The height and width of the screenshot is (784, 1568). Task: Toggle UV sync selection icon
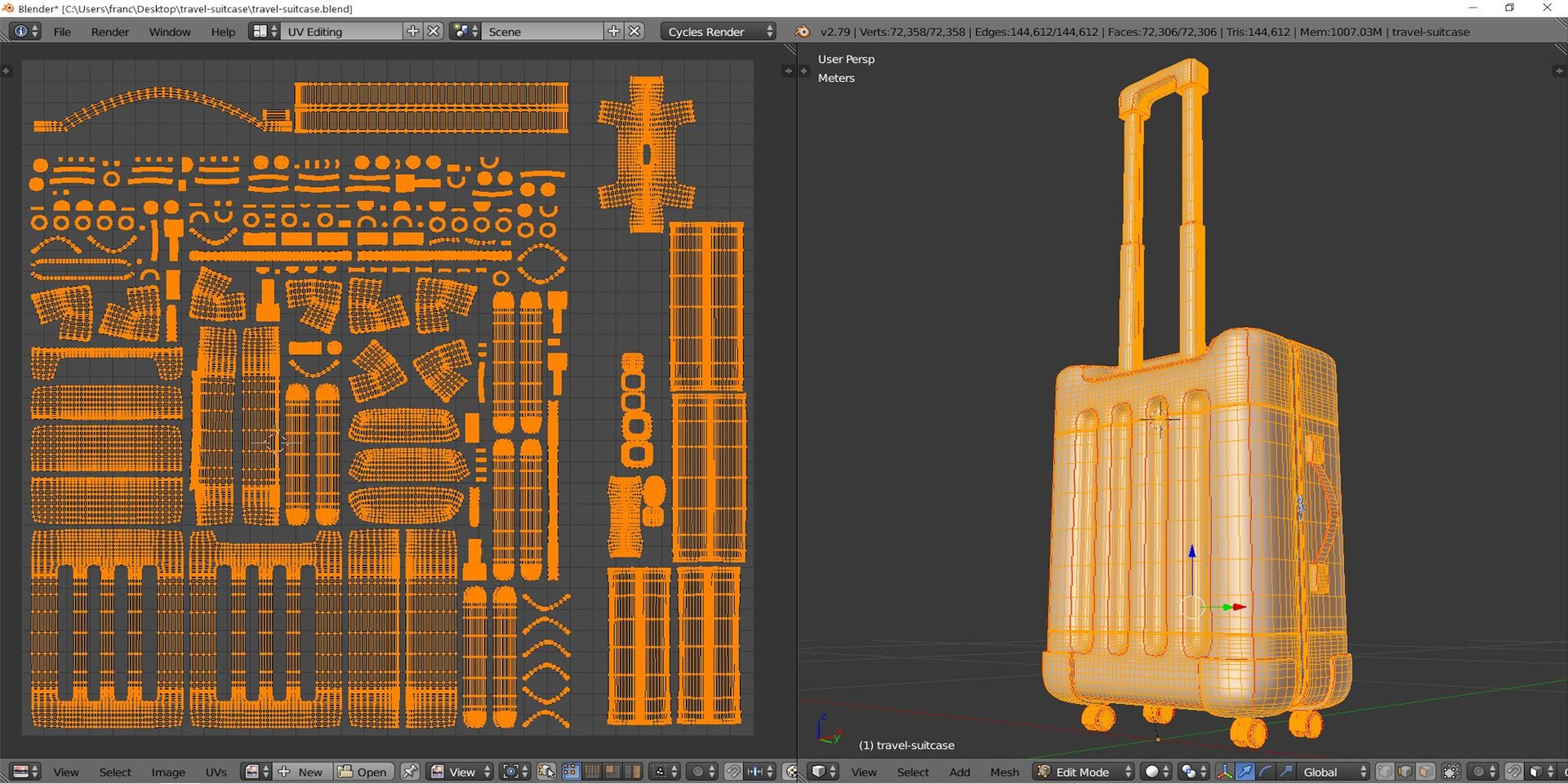546,771
